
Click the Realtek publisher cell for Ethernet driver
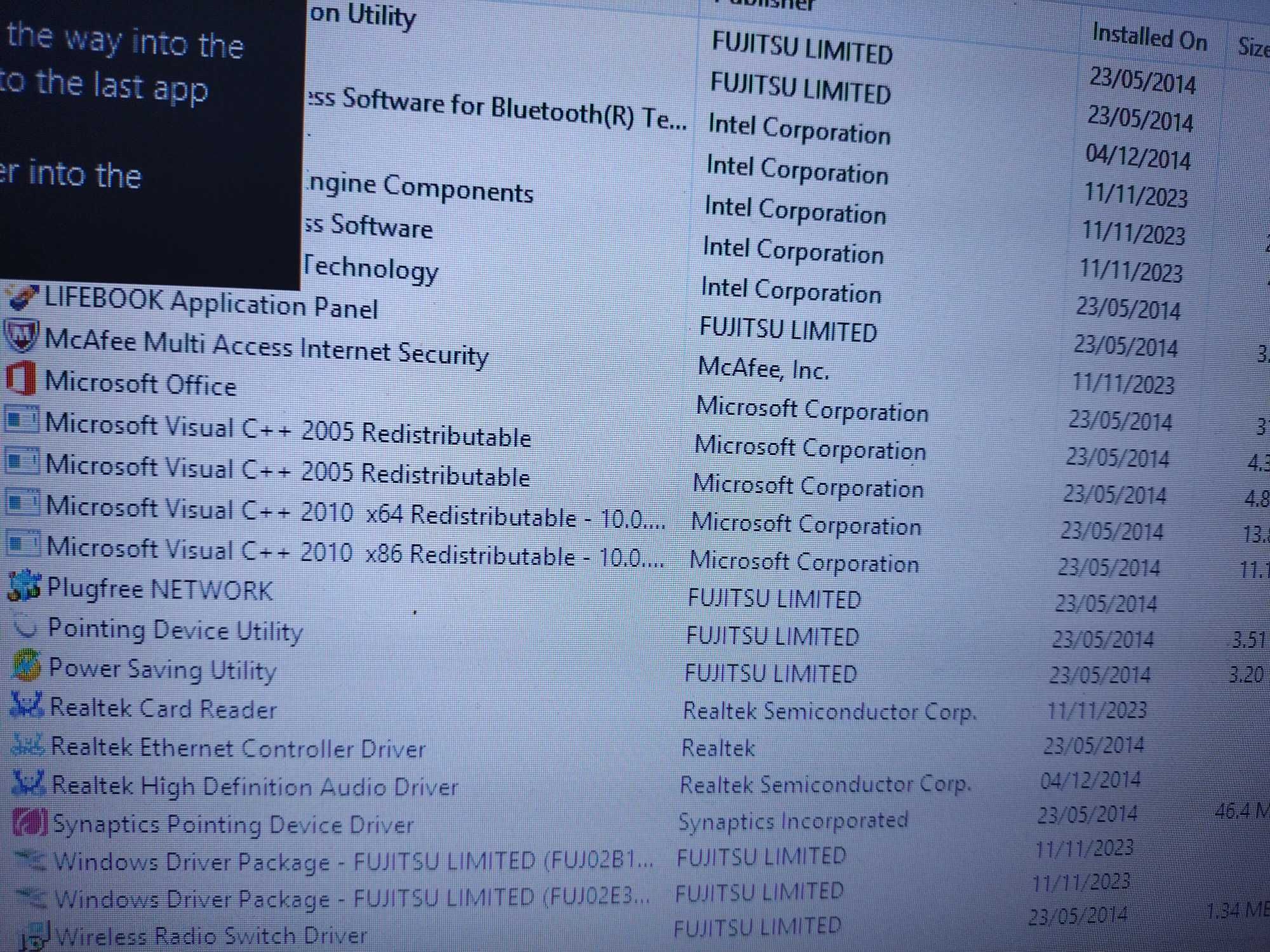(718, 748)
